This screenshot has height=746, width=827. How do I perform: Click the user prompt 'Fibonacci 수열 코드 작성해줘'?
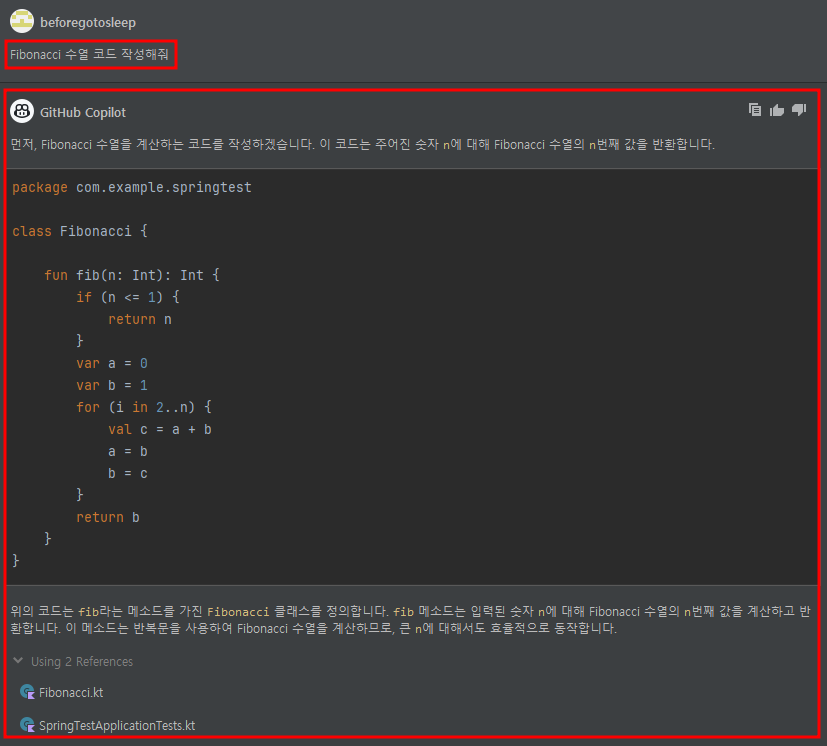coord(89,54)
